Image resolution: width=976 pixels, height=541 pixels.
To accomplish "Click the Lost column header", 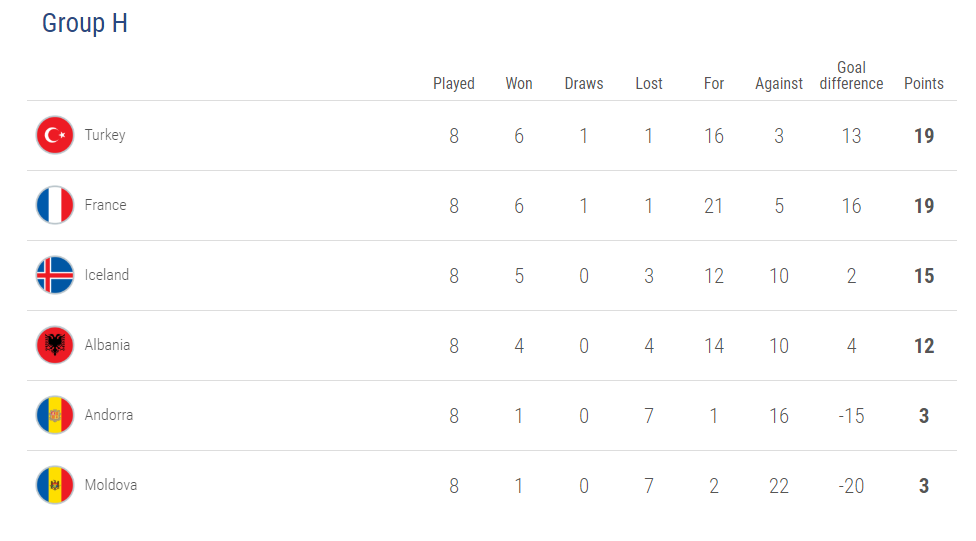I will click(x=649, y=84).
